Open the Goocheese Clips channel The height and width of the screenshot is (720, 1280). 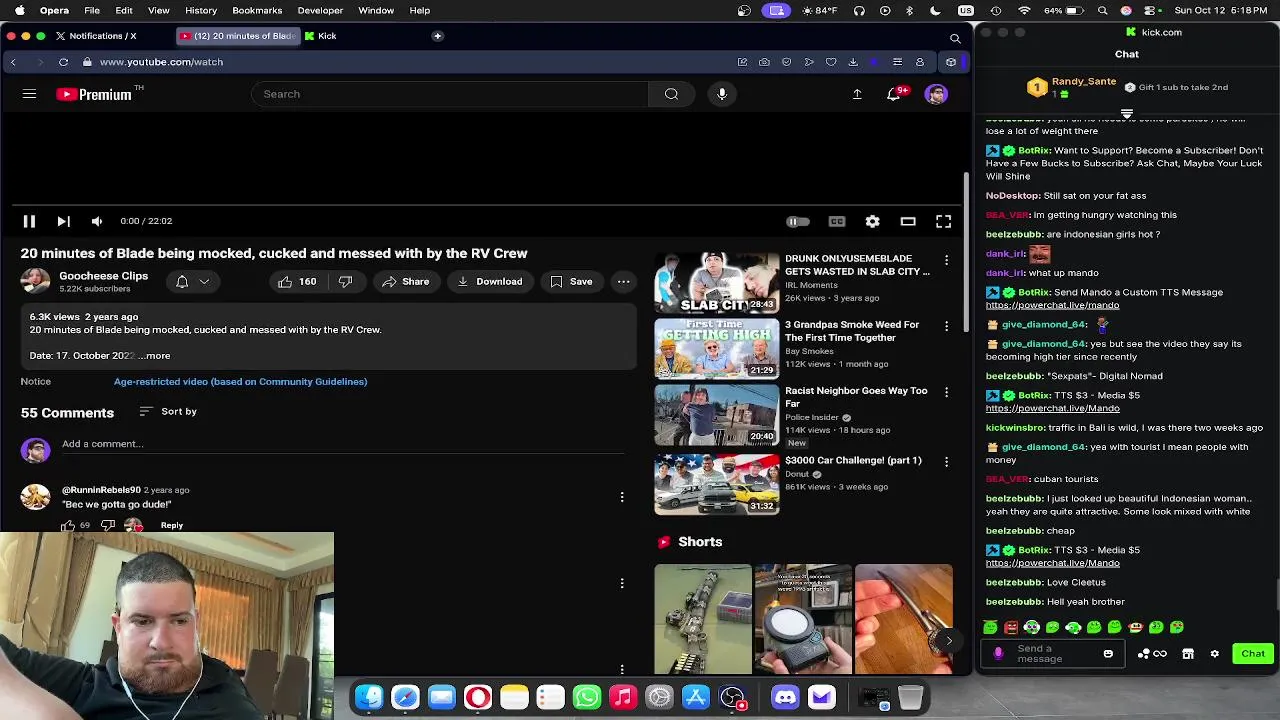click(x=103, y=276)
